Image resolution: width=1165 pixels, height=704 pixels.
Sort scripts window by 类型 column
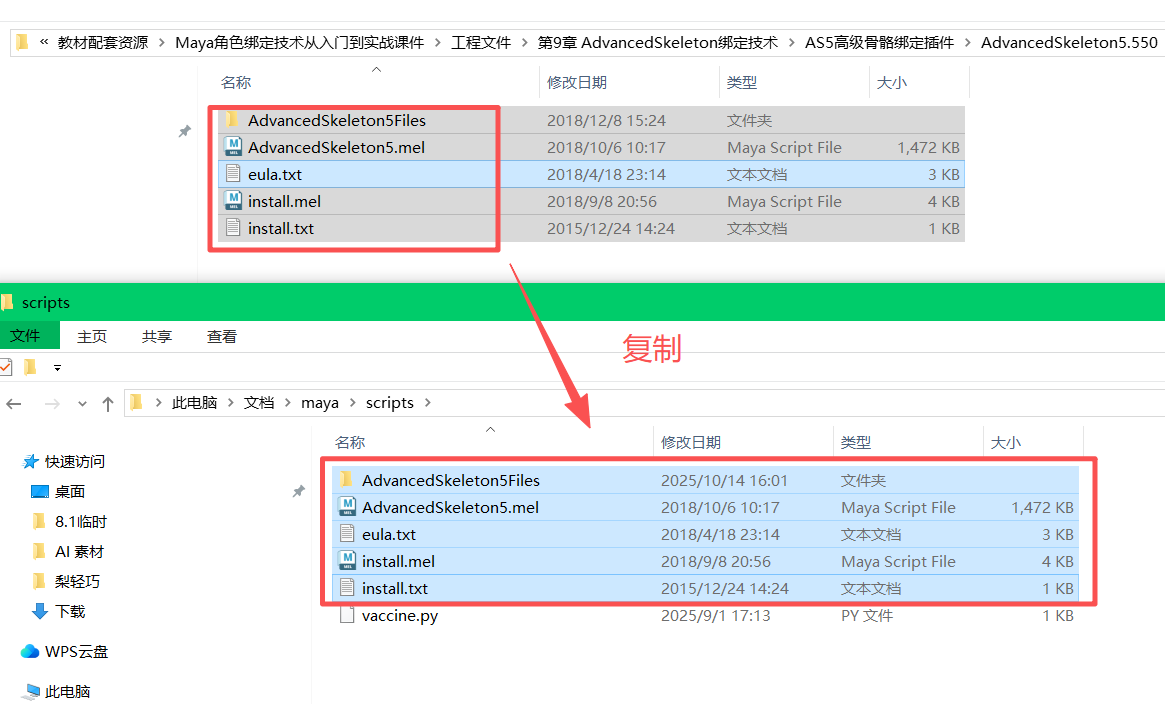pyautogui.click(x=856, y=443)
